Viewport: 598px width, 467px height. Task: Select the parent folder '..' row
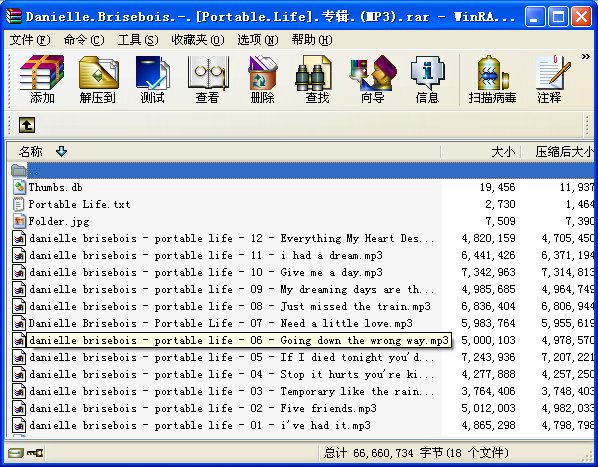[x=301, y=170]
